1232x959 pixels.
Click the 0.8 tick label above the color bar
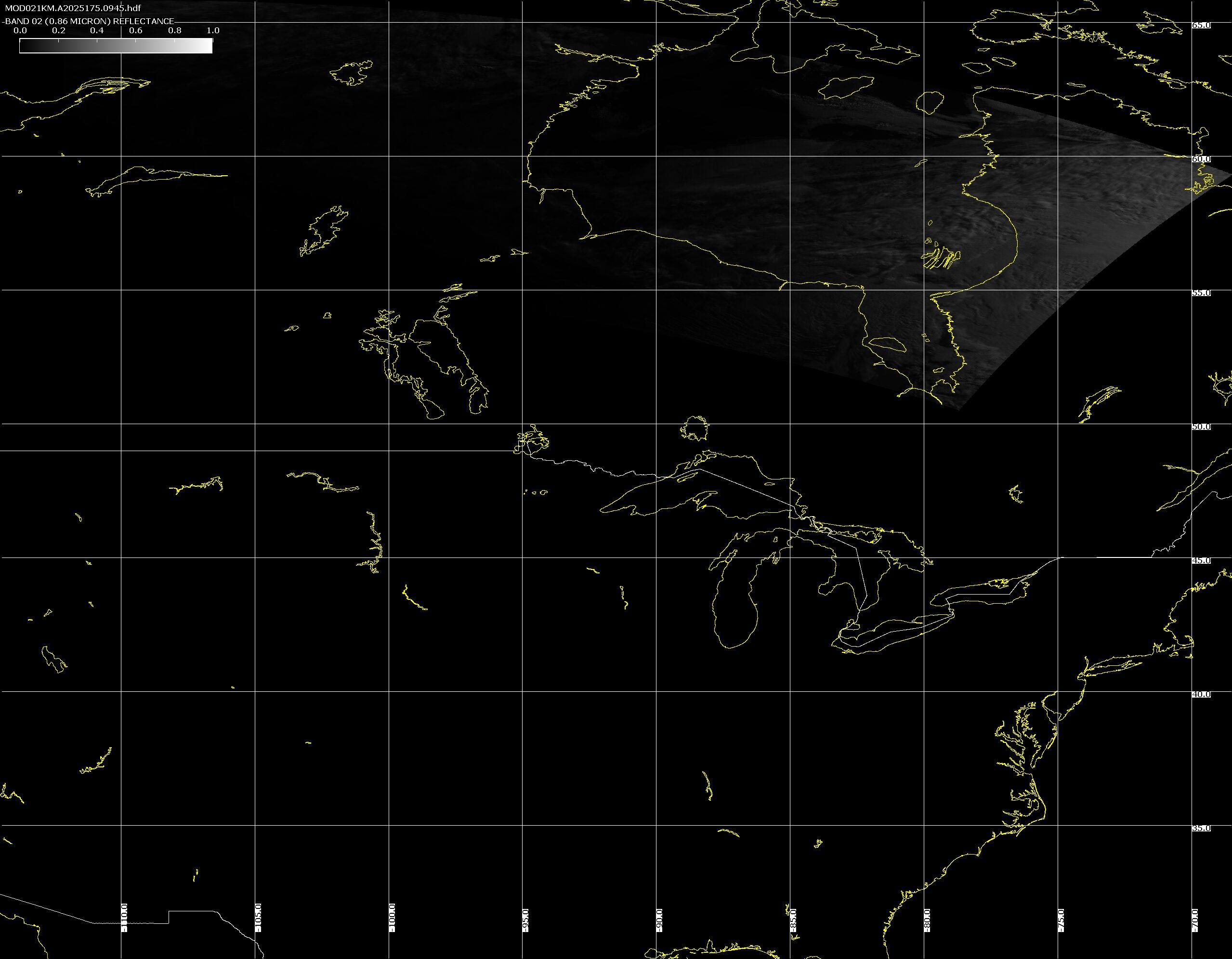click(x=175, y=30)
